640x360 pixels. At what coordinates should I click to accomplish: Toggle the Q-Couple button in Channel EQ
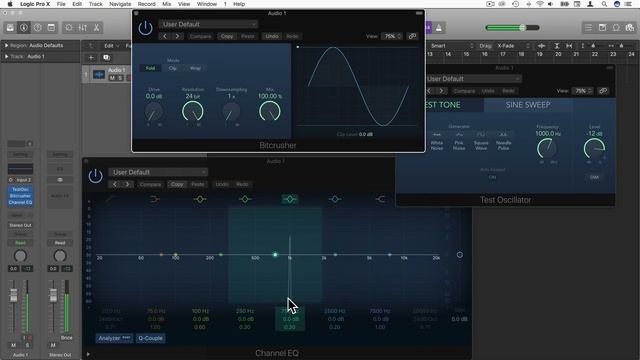150,338
